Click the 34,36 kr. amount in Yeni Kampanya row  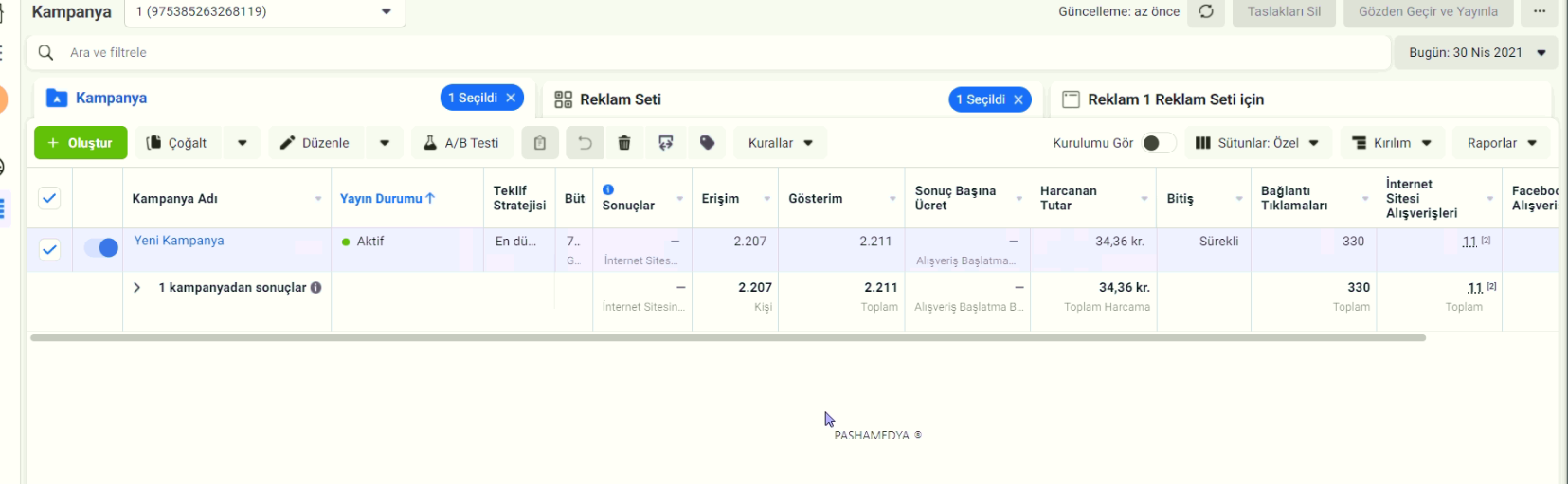pyautogui.click(x=1120, y=242)
